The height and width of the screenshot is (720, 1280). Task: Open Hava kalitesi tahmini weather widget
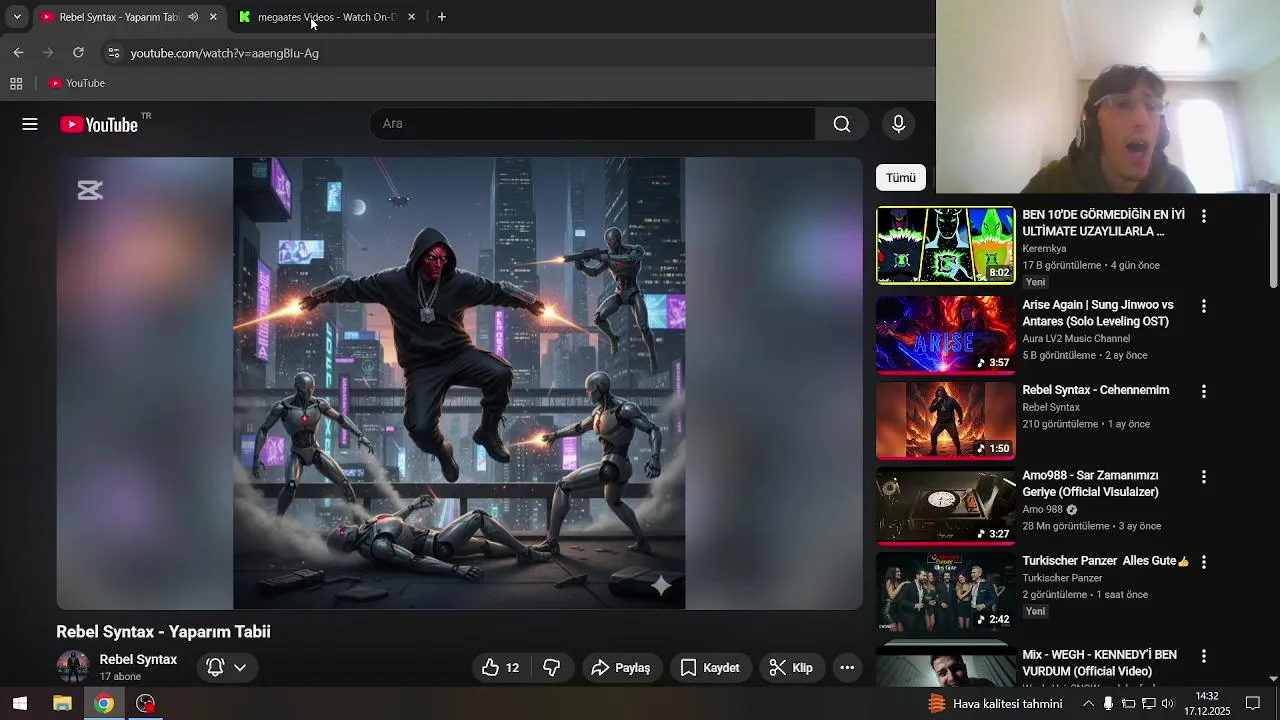click(x=995, y=704)
